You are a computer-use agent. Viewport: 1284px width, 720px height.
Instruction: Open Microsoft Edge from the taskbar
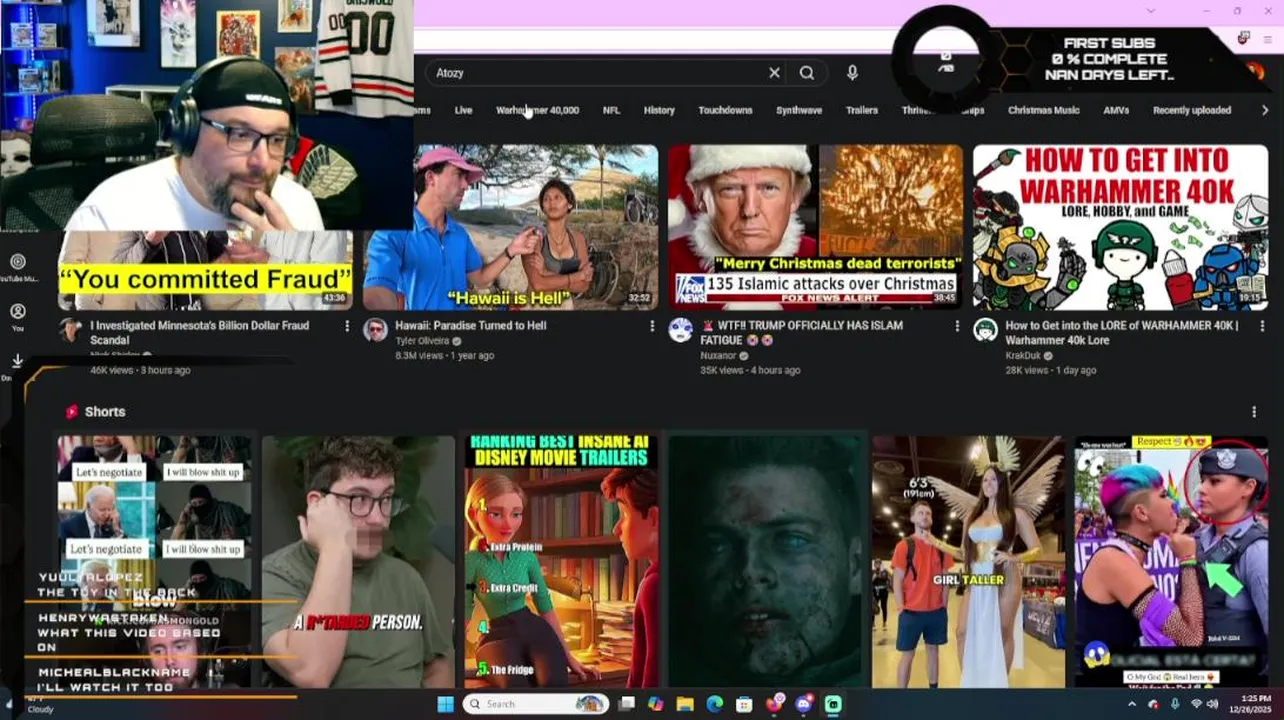click(714, 704)
